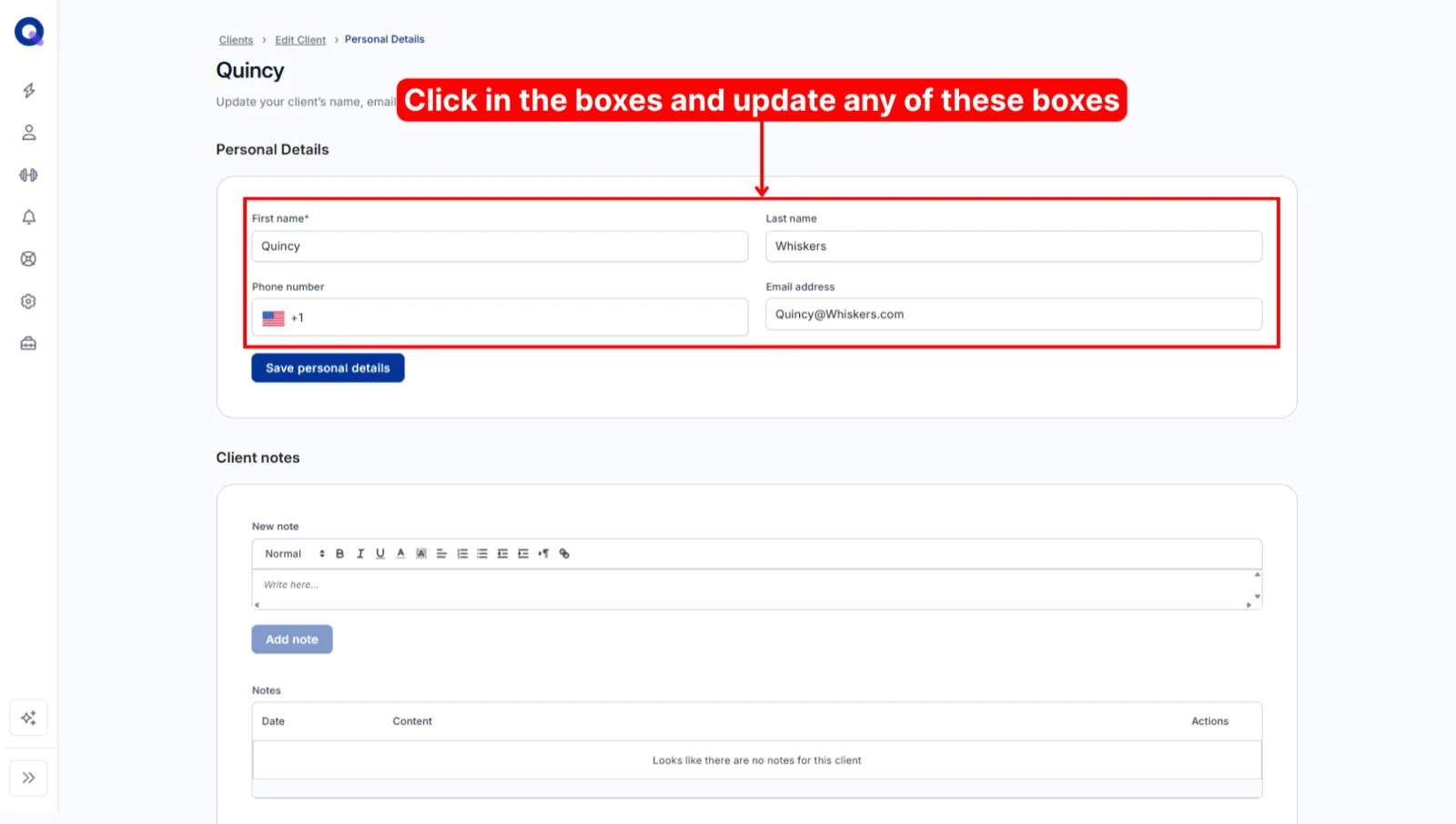The image size is (1456, 824).
Task: Click the Last name field
Action: [x=1014, y=246]
